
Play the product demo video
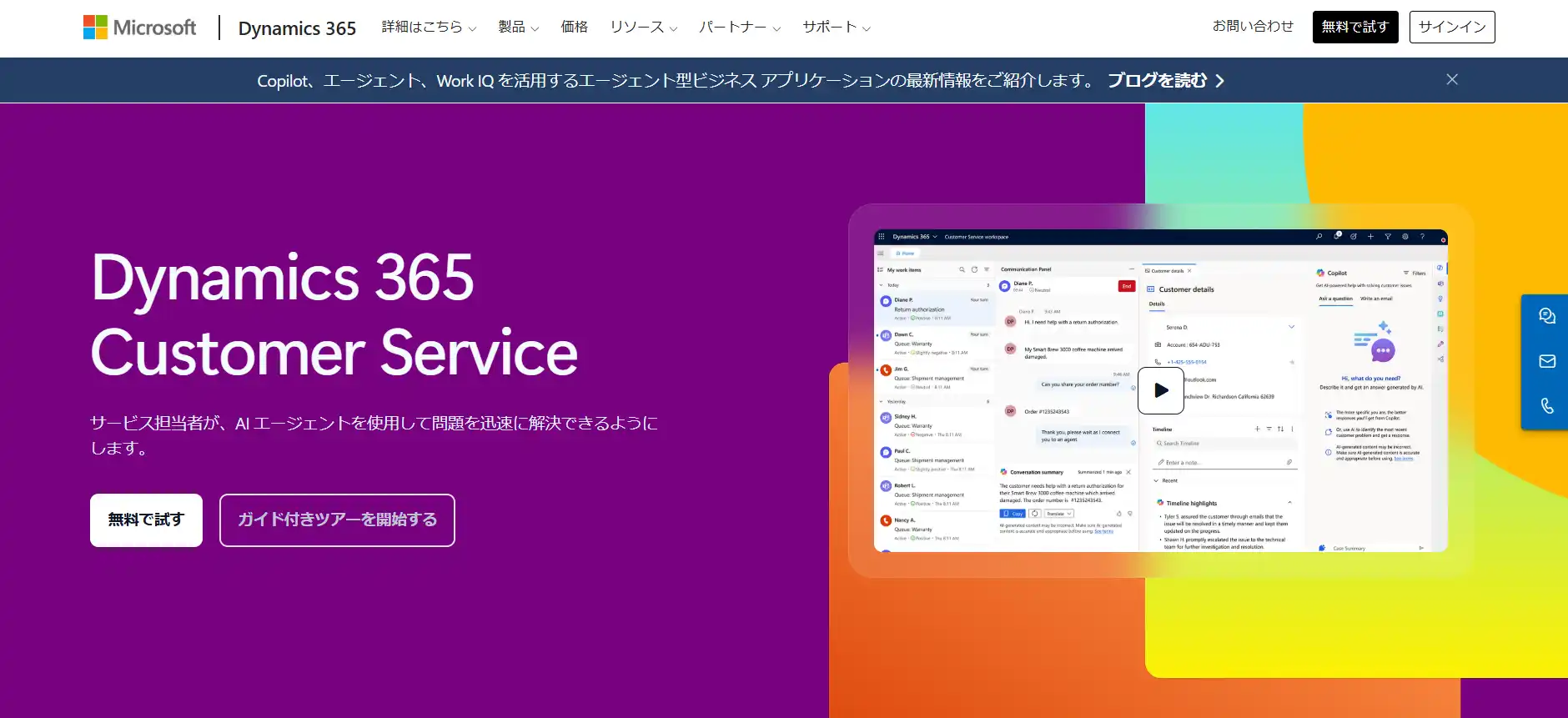[1161, 390]
